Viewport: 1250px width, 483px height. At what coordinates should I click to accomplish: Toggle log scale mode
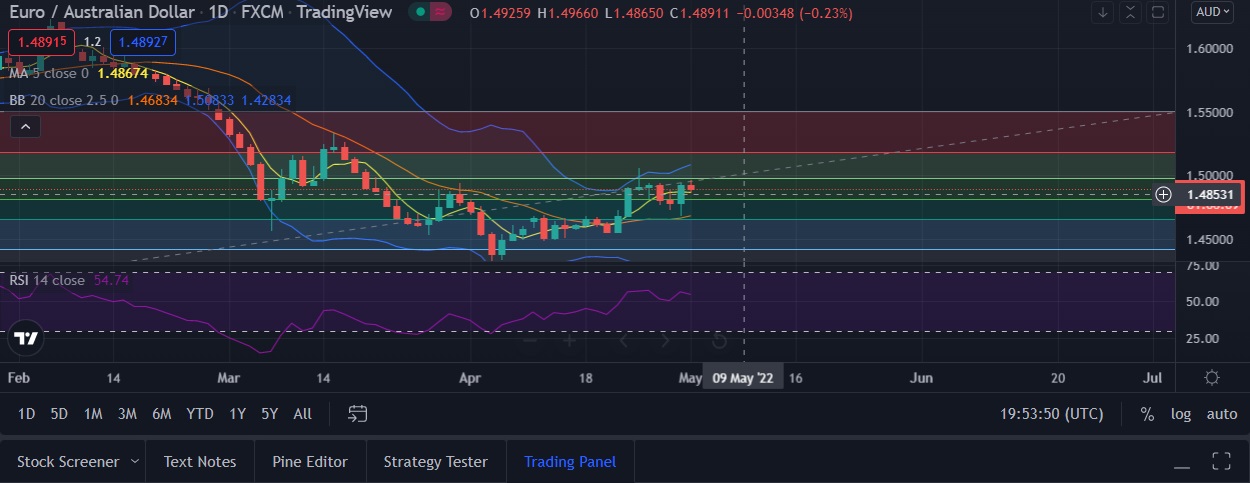pyautogui.click(x=1181, y=414)
